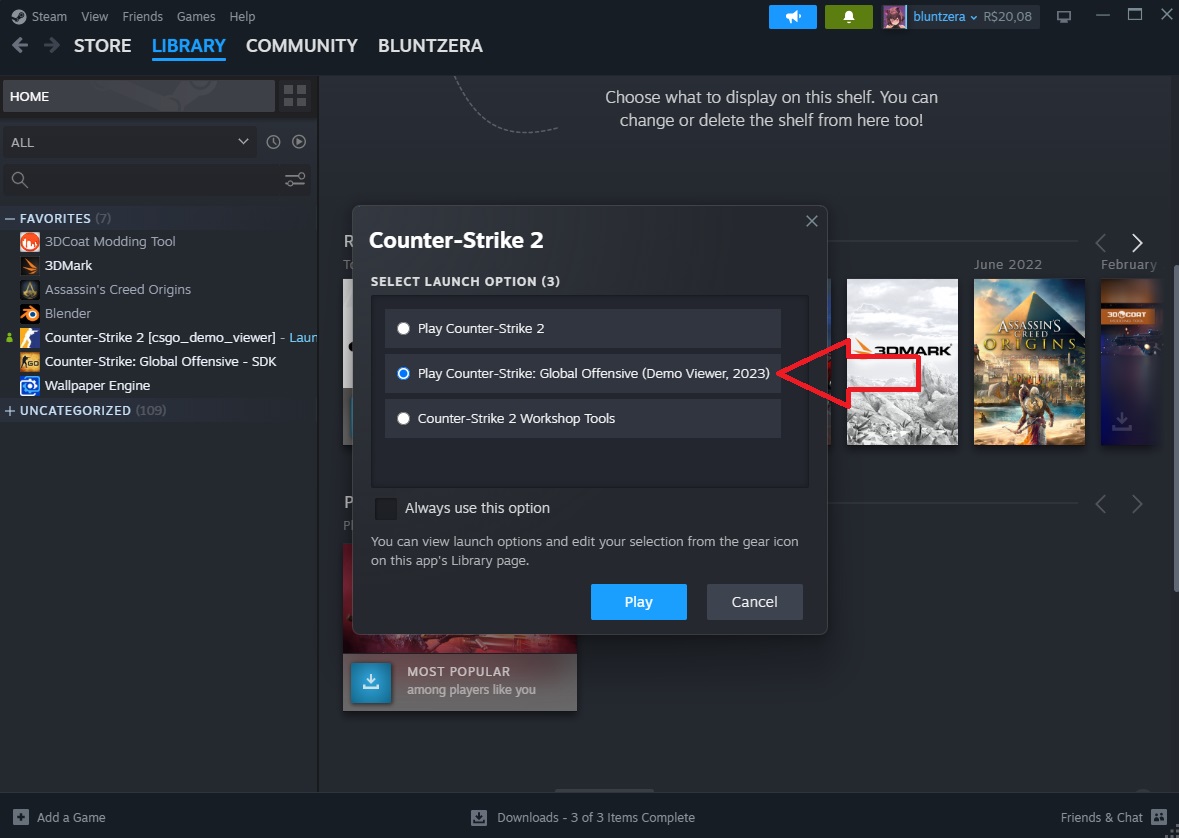Screen dimensions: 1179x838
Task: Open the BLUNTZERA profile tab
Action: (430, 46)
